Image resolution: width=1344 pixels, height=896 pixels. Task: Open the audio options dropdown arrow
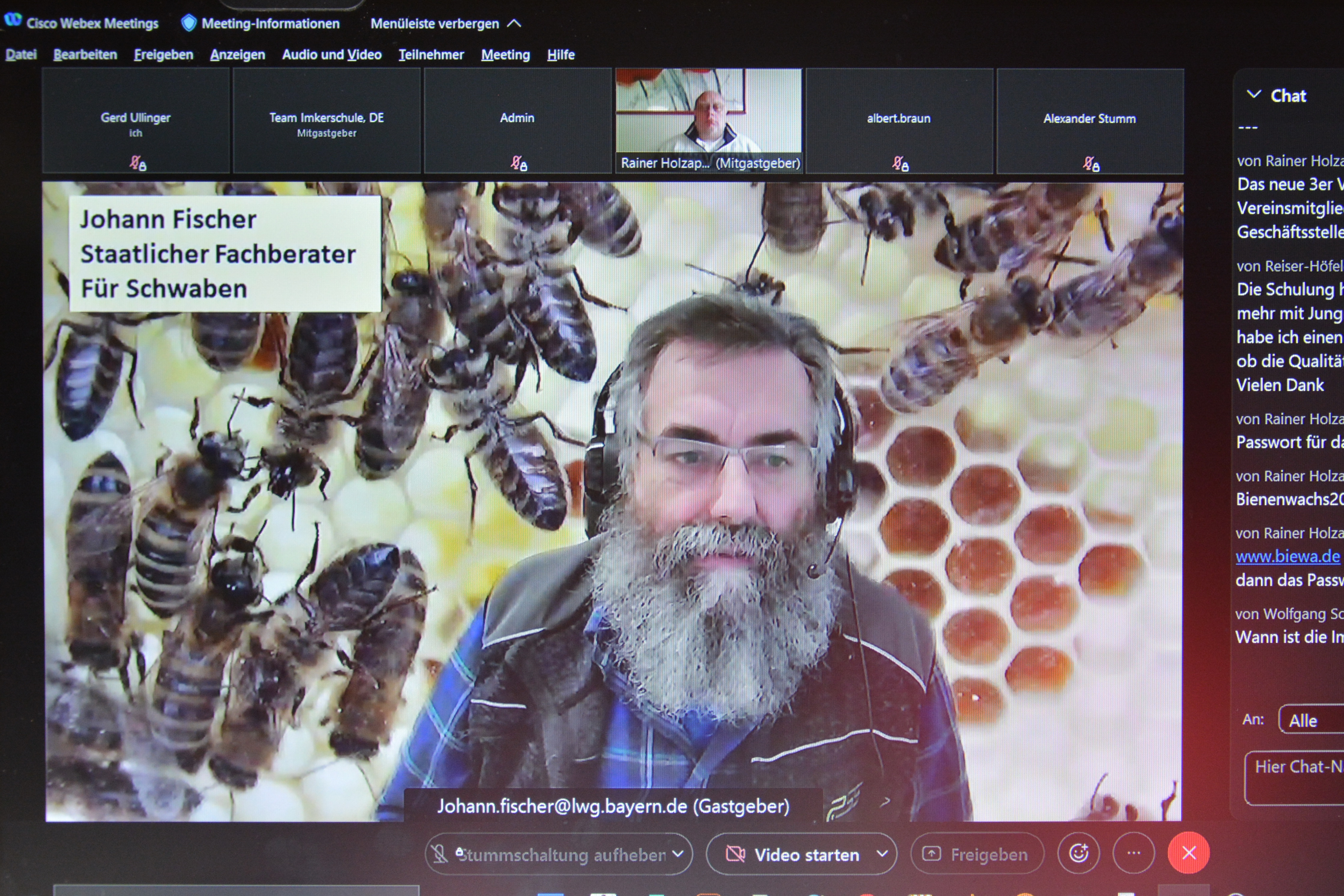(678, 854)
